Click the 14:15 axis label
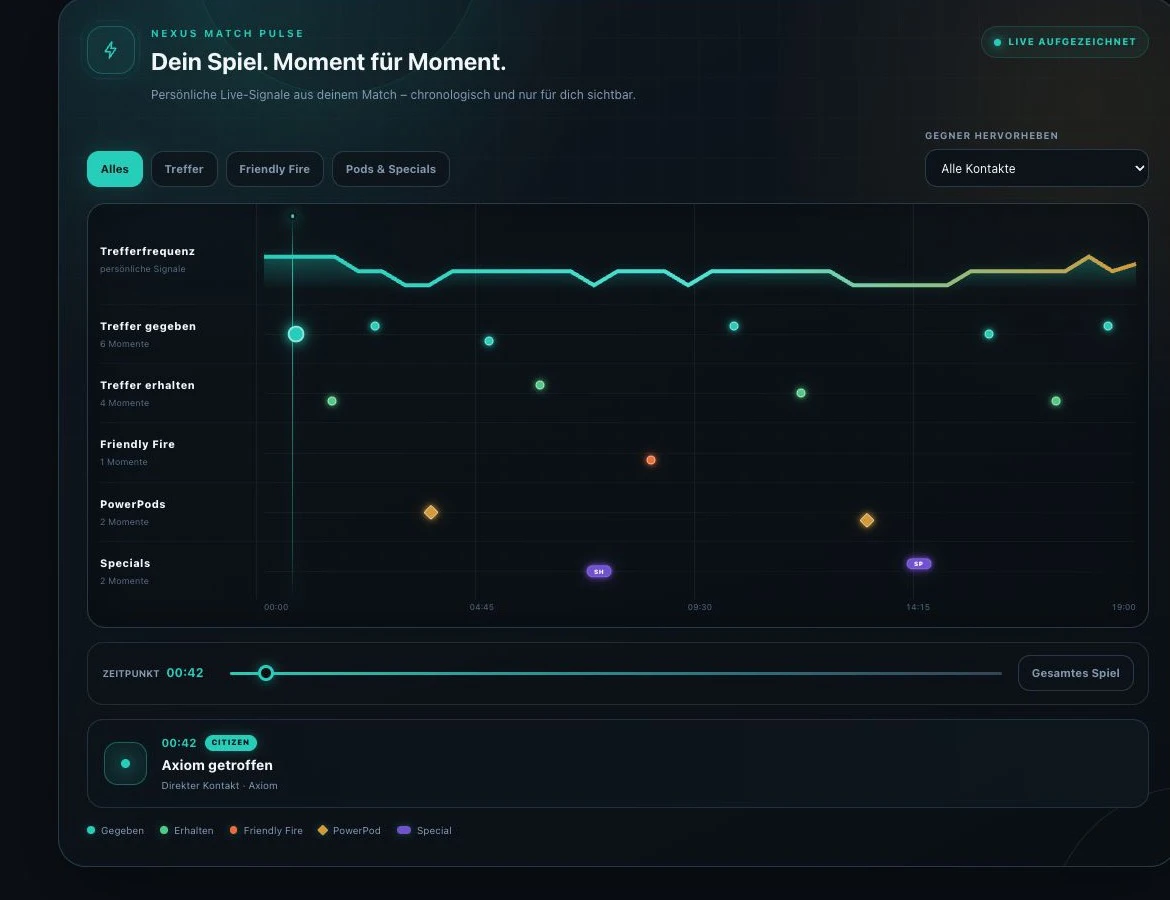 (x=918, y=607)
